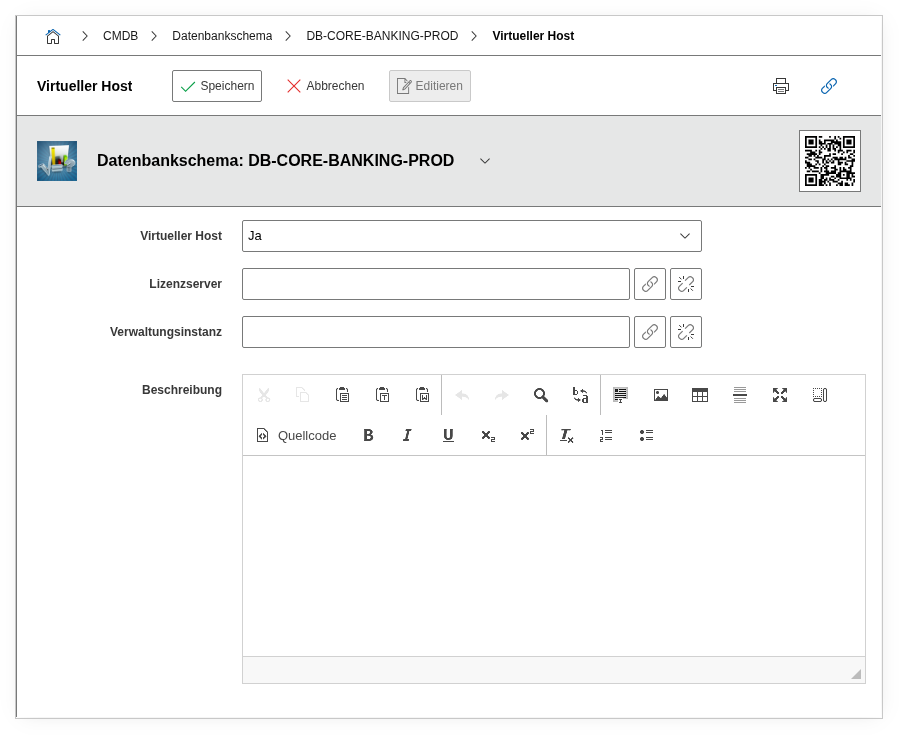Toggle italic formatting
899x735 pixels.
pos(407,435)
